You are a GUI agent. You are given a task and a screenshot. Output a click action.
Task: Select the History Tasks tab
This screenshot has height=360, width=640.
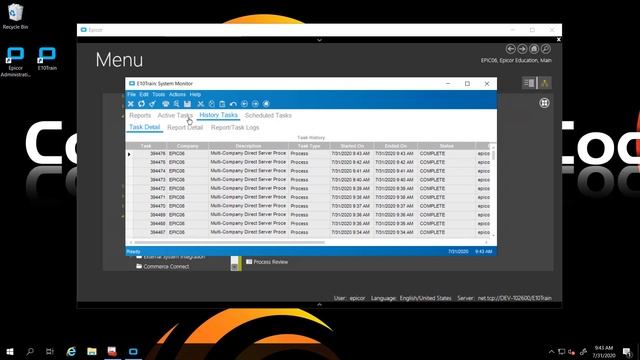(x=218, y=116)
